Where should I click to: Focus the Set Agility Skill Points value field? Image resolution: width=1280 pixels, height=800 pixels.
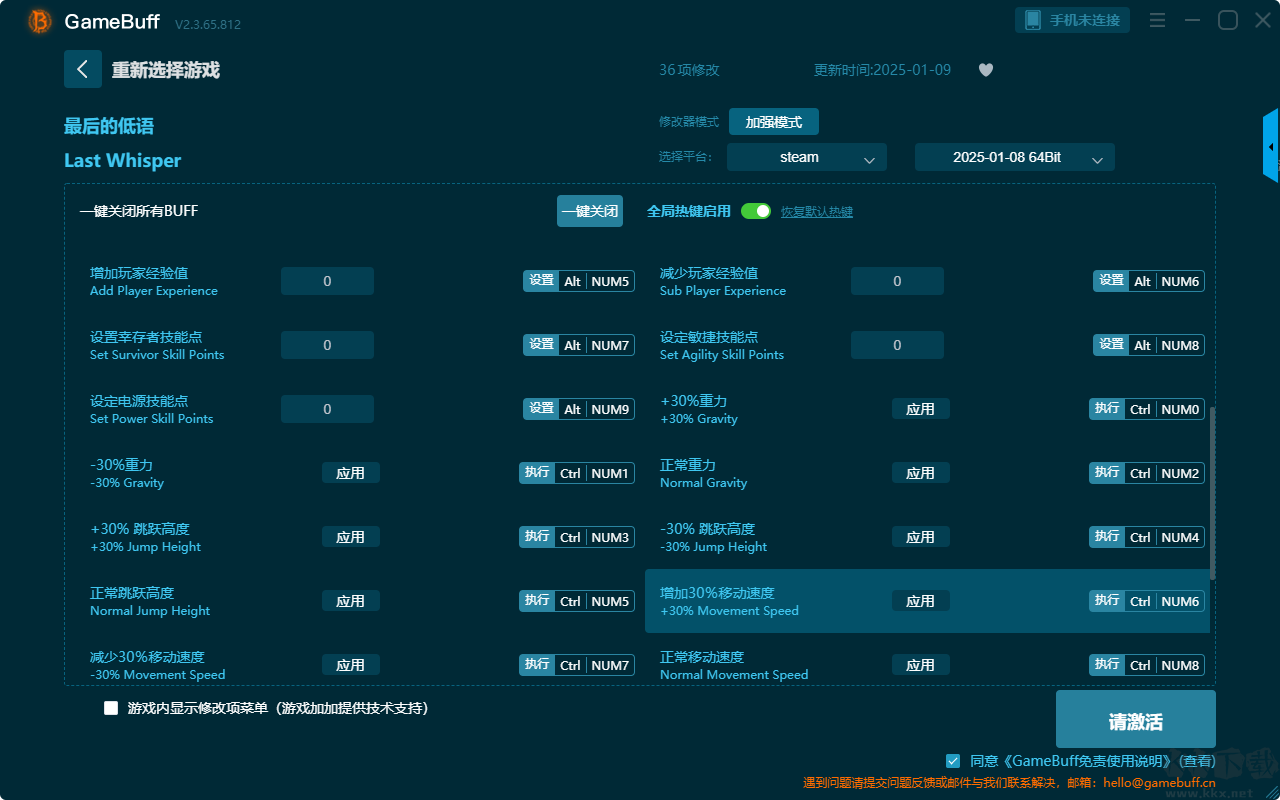897,345
